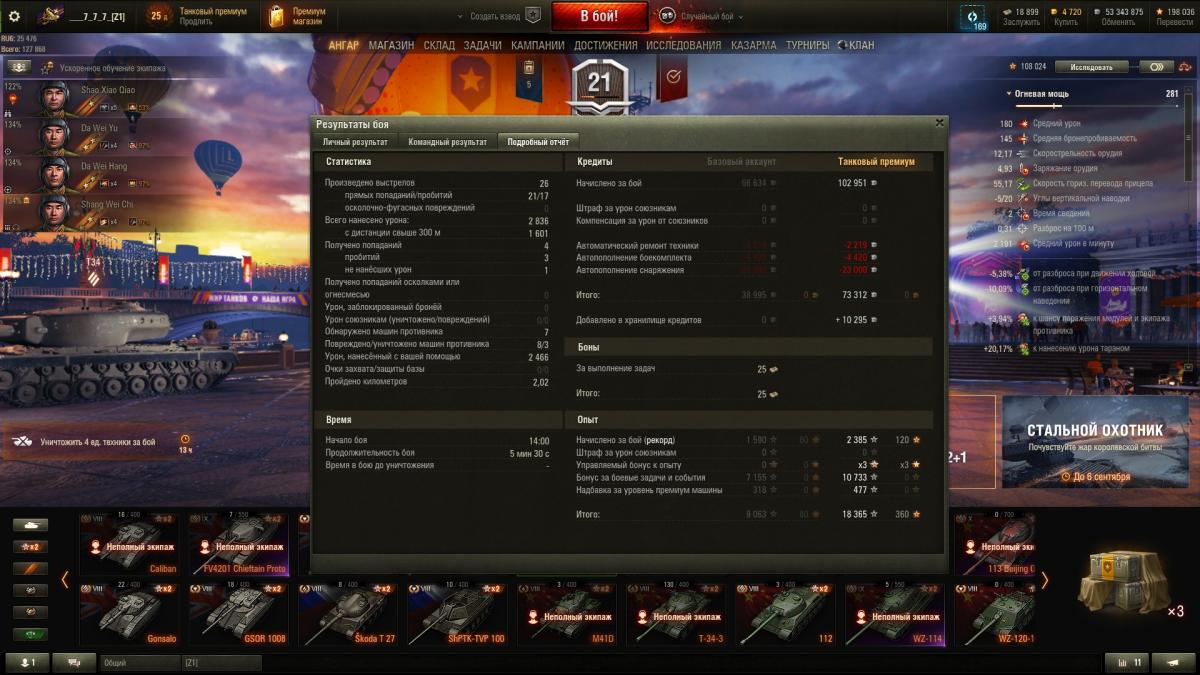
Task: Switch to Подробный отчёт tab
Action: (538, 142)
